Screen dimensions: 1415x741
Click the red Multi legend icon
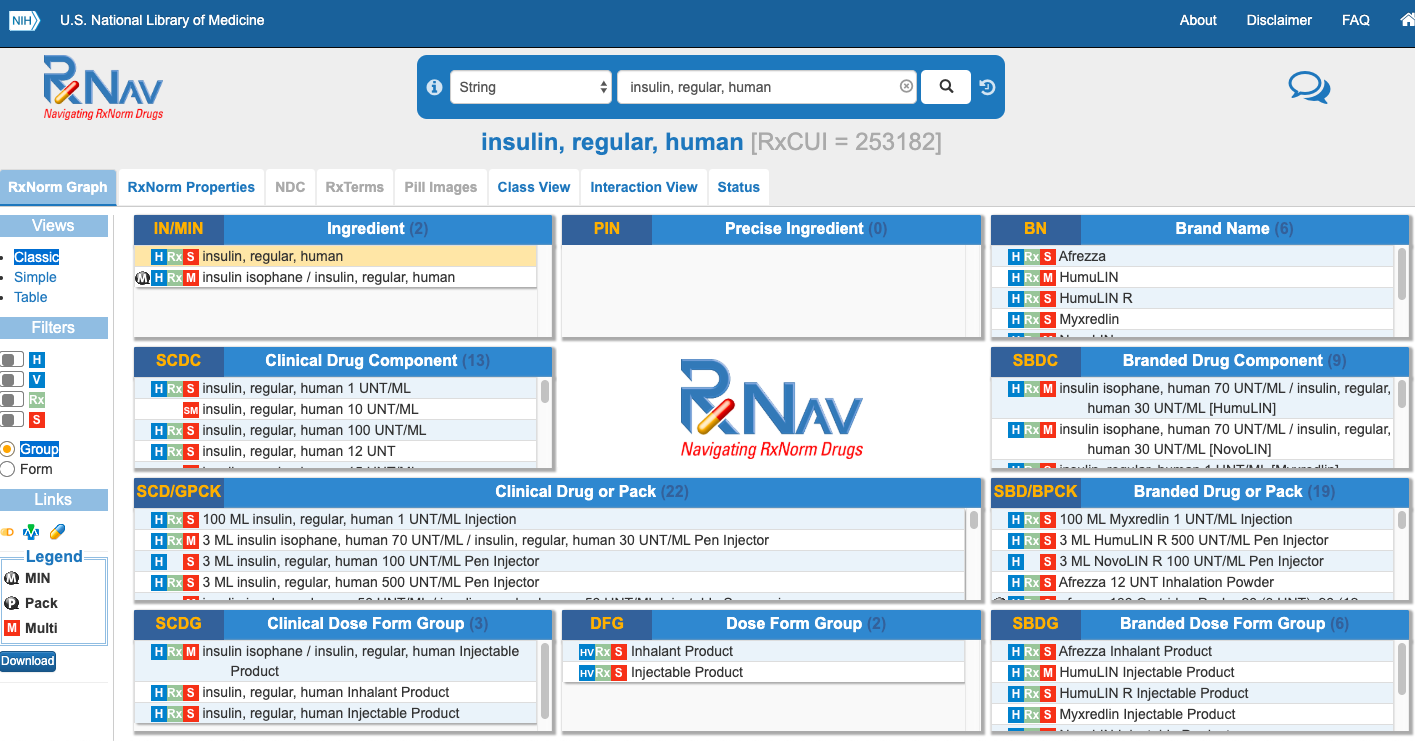[12, 628]
